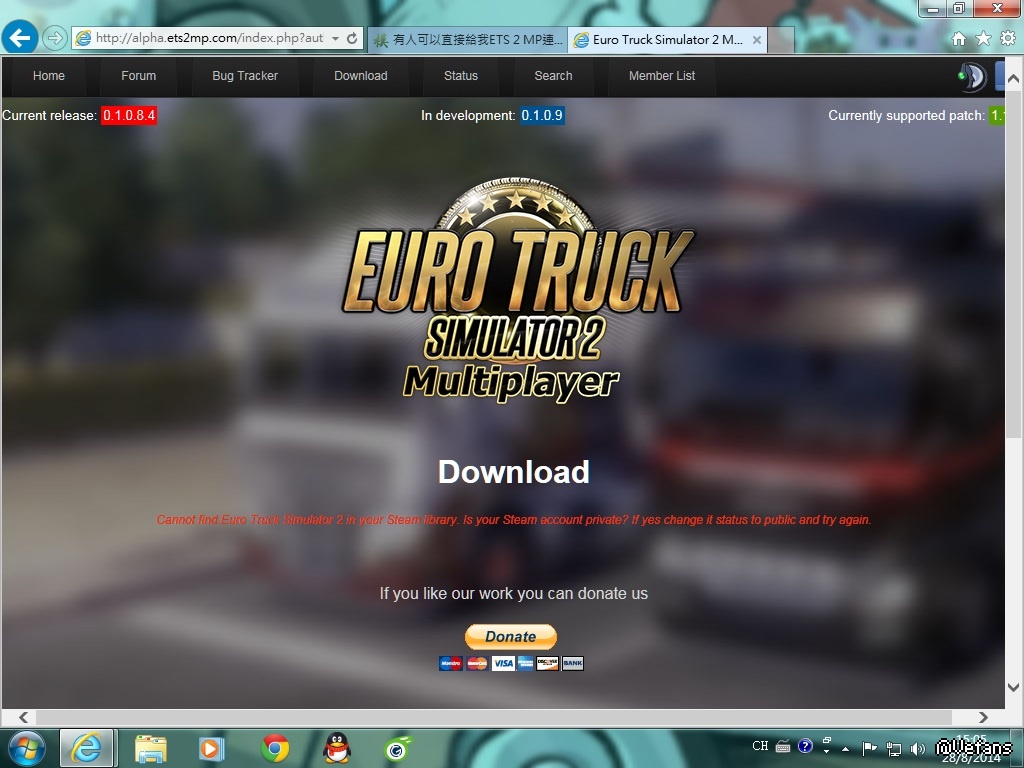
Task: Close the Euro Truck Simulator 2 tab
Action: [x=756, y=40]
